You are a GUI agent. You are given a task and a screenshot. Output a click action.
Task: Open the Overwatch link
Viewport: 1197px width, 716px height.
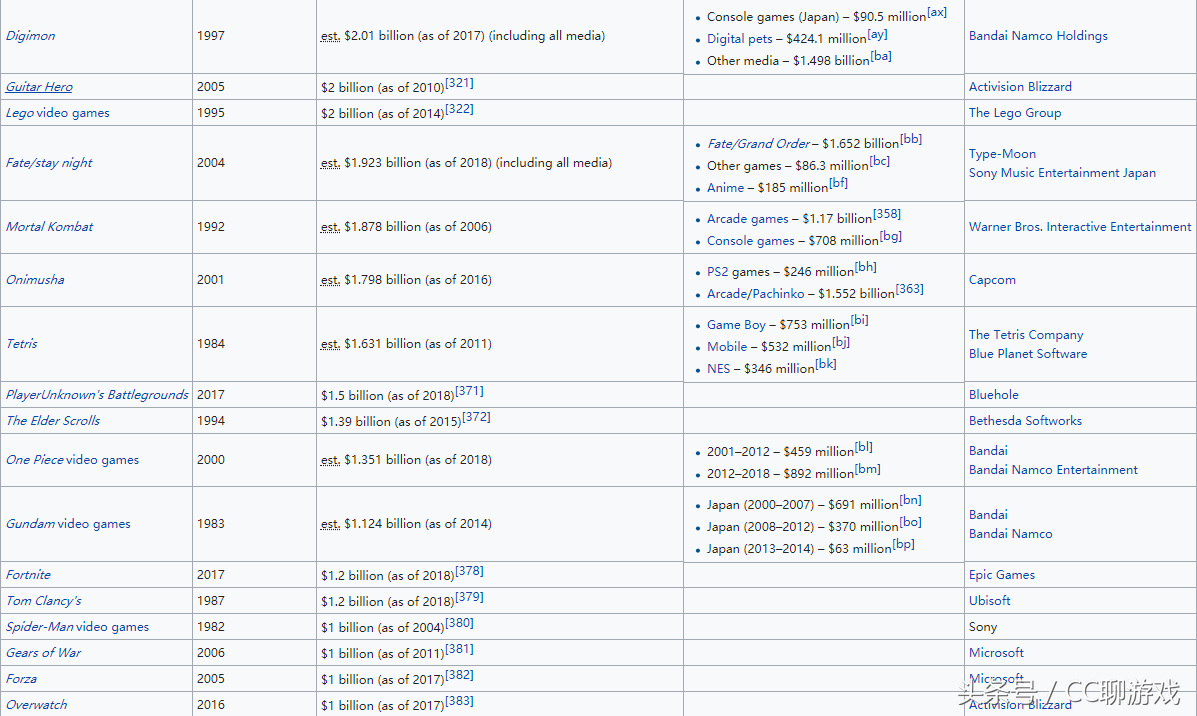[x=37, y=705]
